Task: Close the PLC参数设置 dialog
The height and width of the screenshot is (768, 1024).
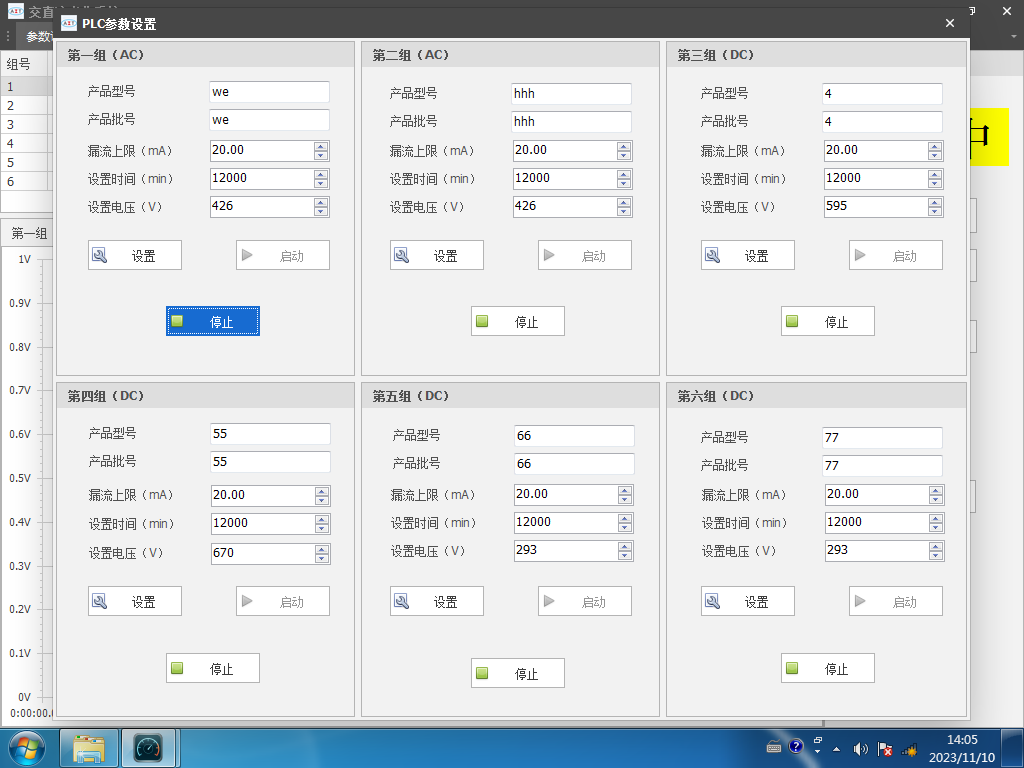Action: click(950, 23)
